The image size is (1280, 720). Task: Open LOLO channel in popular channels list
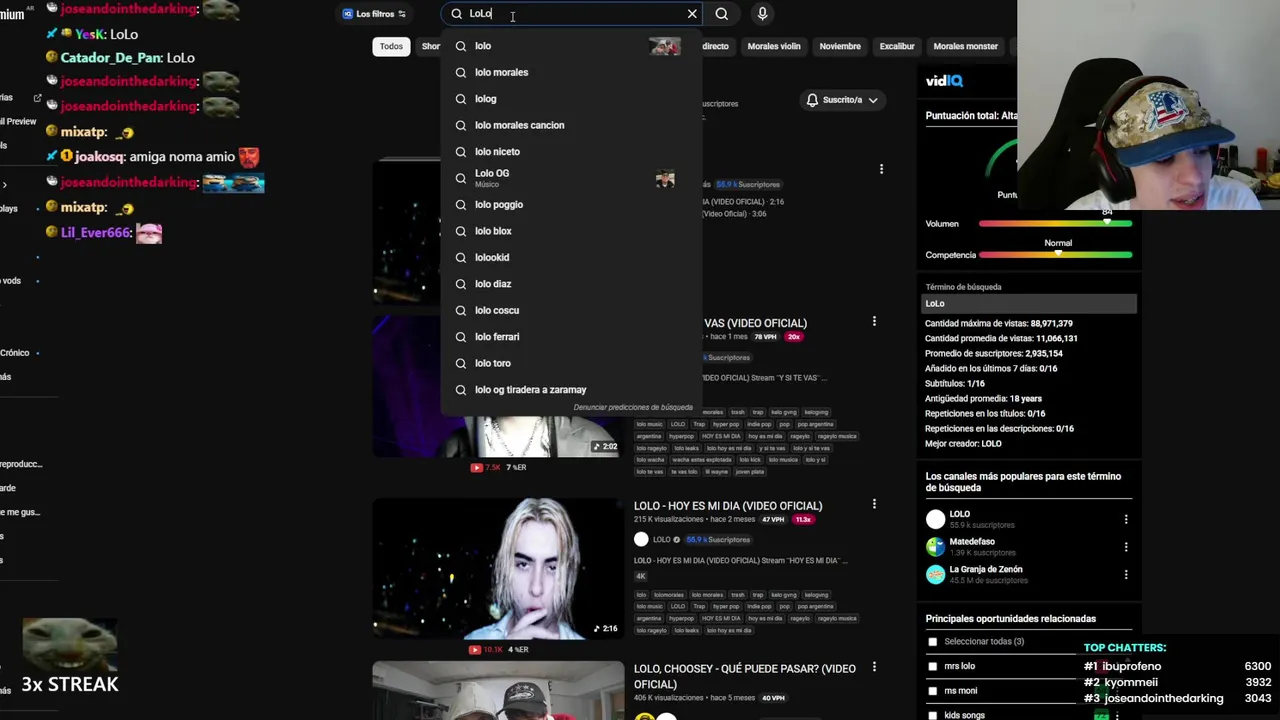click(959, 514)
